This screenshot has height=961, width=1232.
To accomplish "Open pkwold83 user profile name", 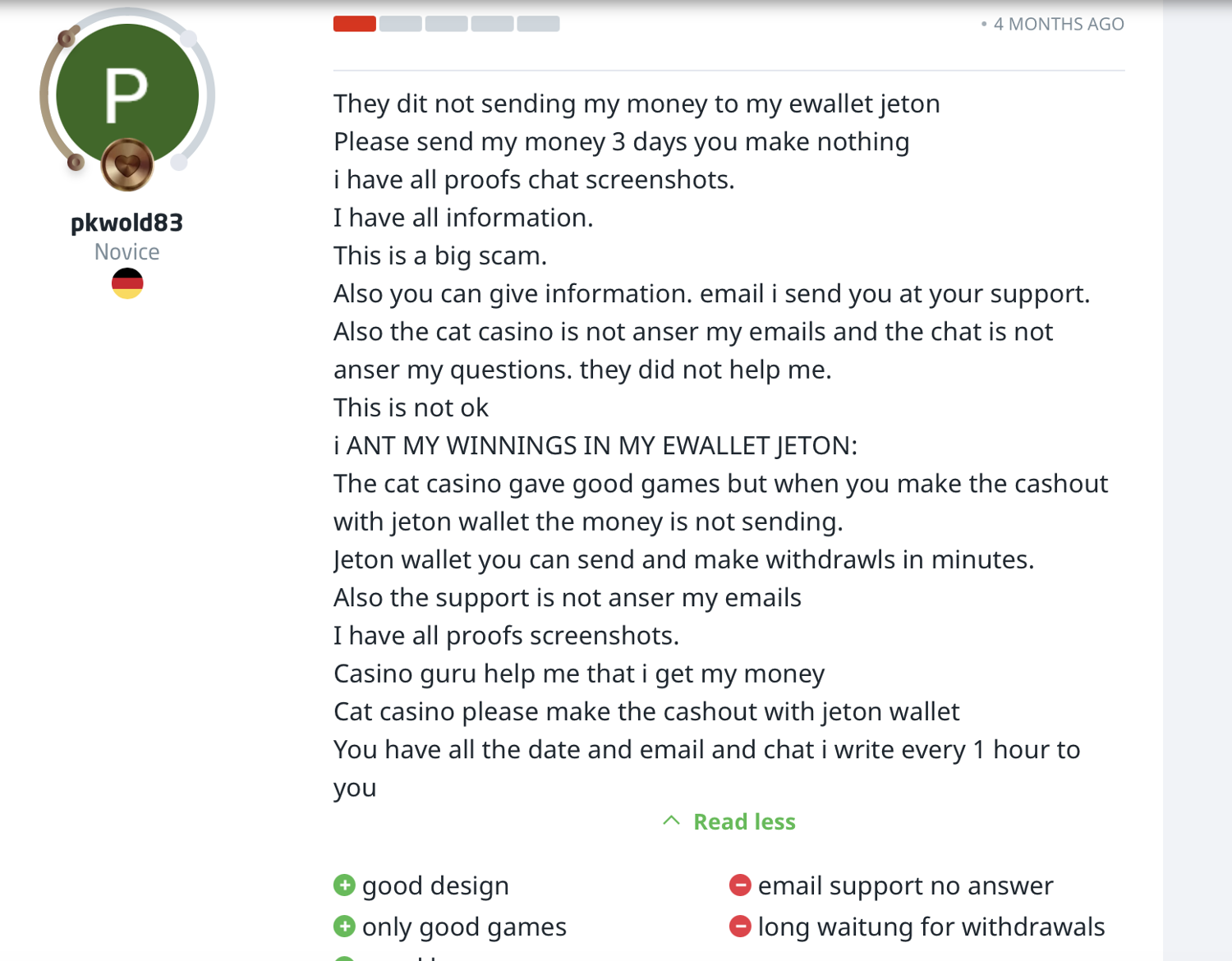I will pos(127,223).
